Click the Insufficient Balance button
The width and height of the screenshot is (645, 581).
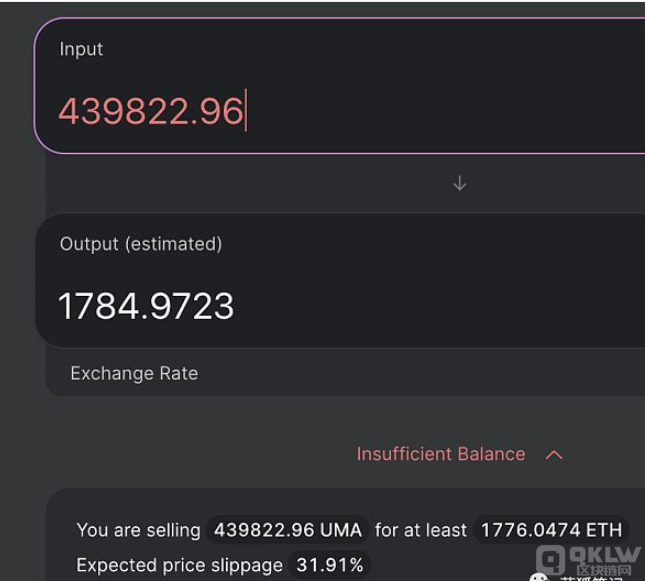tap(459, 454)
